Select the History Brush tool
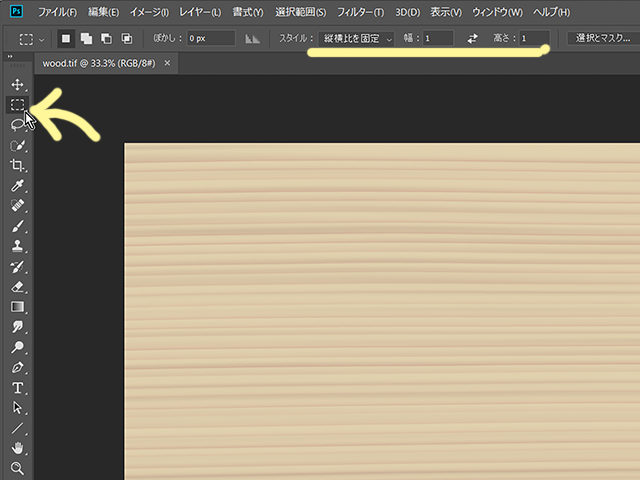Screen dimensions: 640x480 pyautogui.click(x=17, y=267)
